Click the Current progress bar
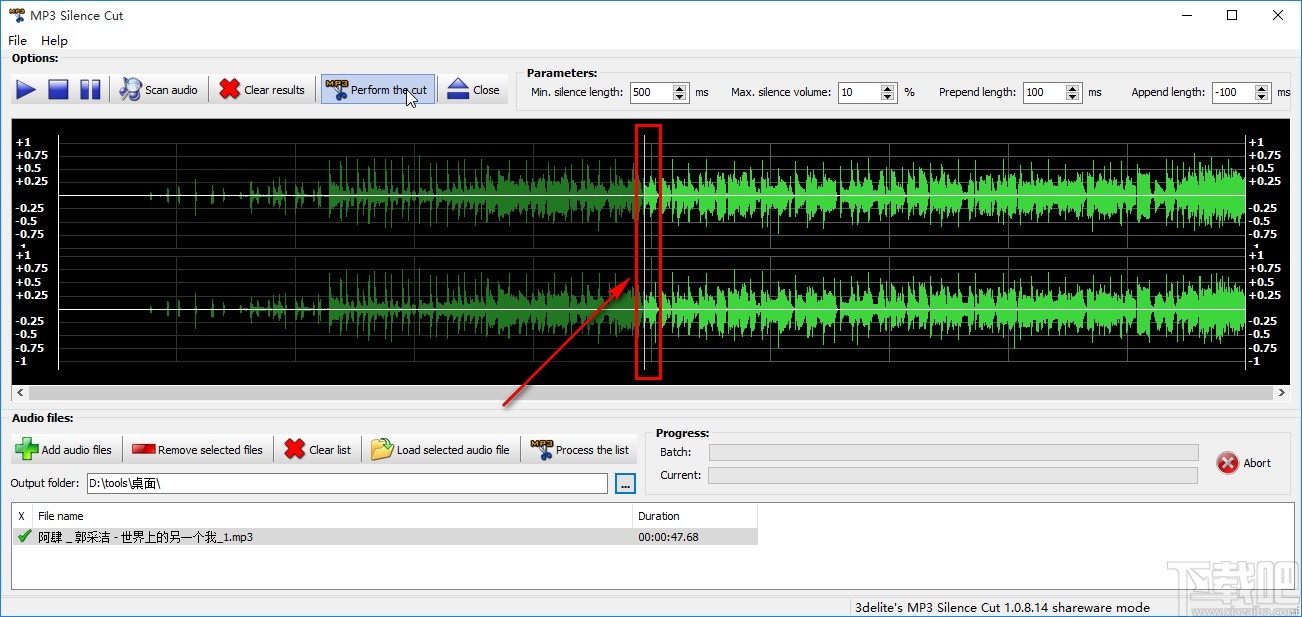Screen dimensions: 1302x617 coord(953,475)
